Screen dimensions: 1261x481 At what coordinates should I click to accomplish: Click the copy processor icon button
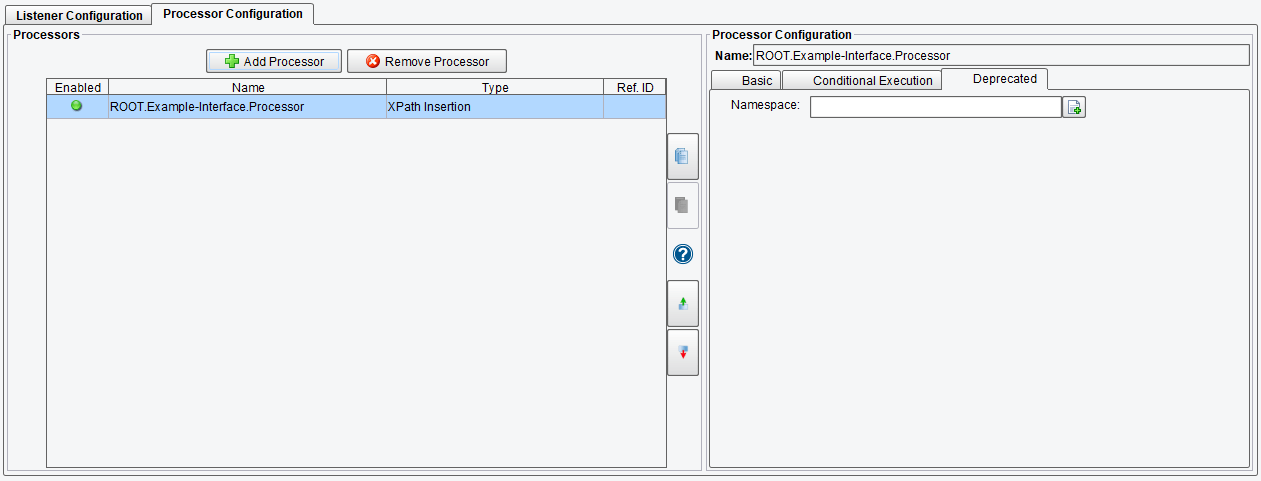683,156
